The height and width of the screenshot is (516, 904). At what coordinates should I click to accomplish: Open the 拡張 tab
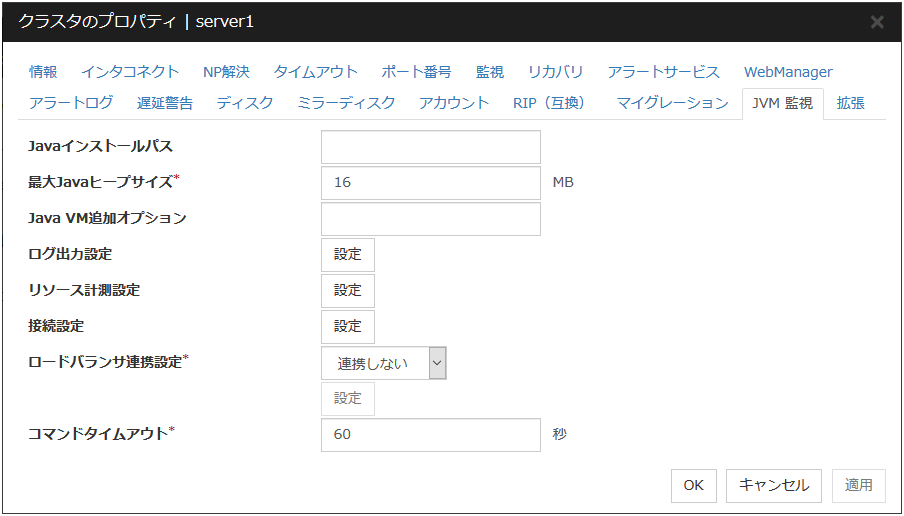pyautogui.click(x=850, y=103)
